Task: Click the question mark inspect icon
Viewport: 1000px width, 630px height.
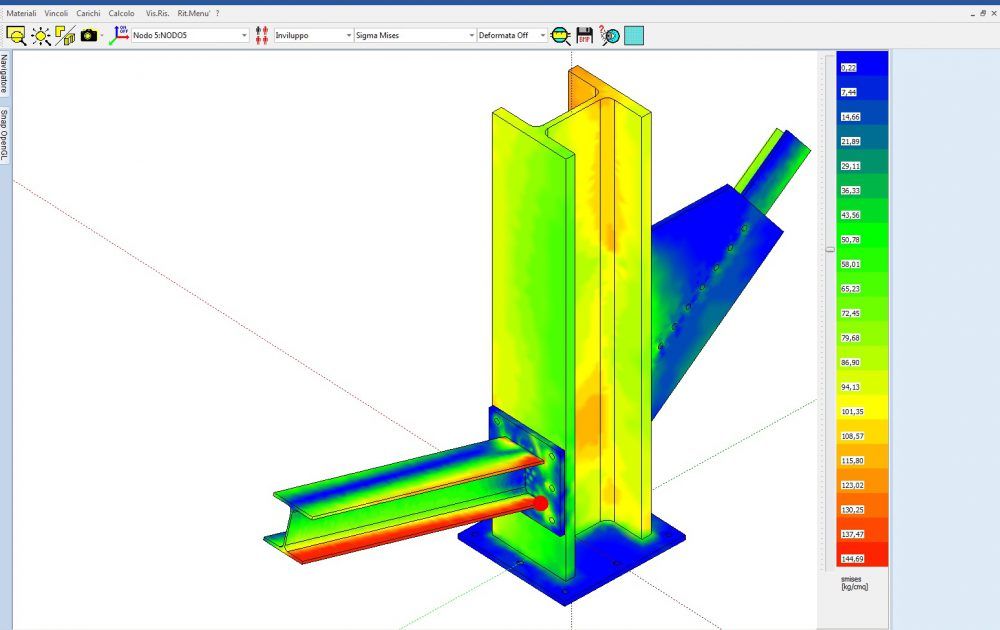Action: click(609, 35)
